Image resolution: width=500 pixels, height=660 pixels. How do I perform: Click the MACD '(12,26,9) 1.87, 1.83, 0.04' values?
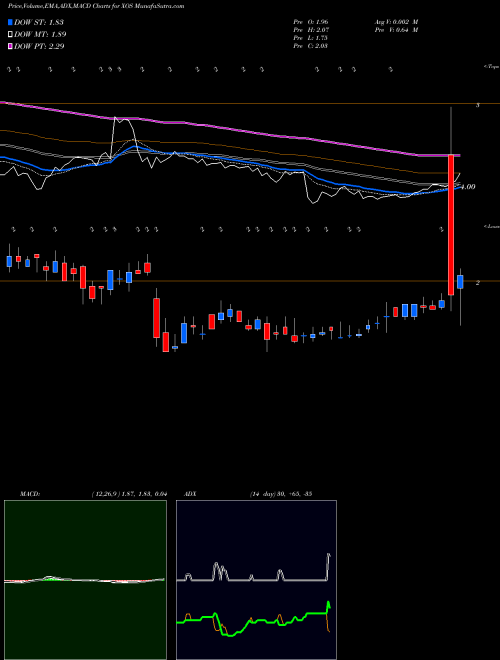click(129, 494)
